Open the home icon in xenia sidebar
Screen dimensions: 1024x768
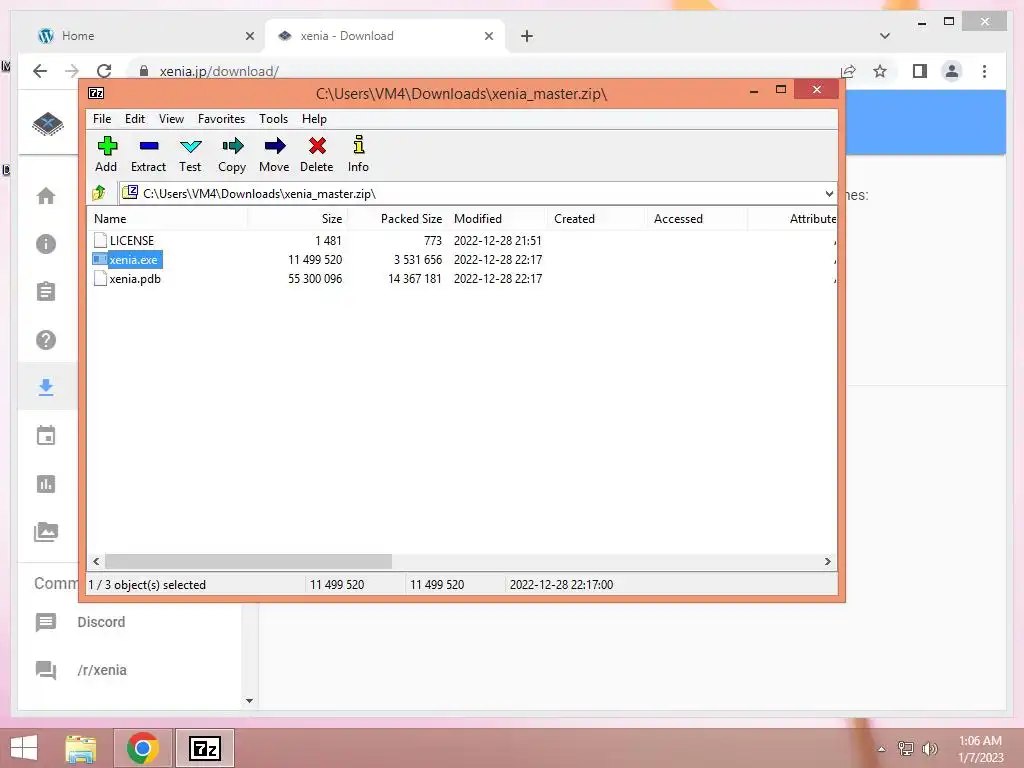(46, 196)
